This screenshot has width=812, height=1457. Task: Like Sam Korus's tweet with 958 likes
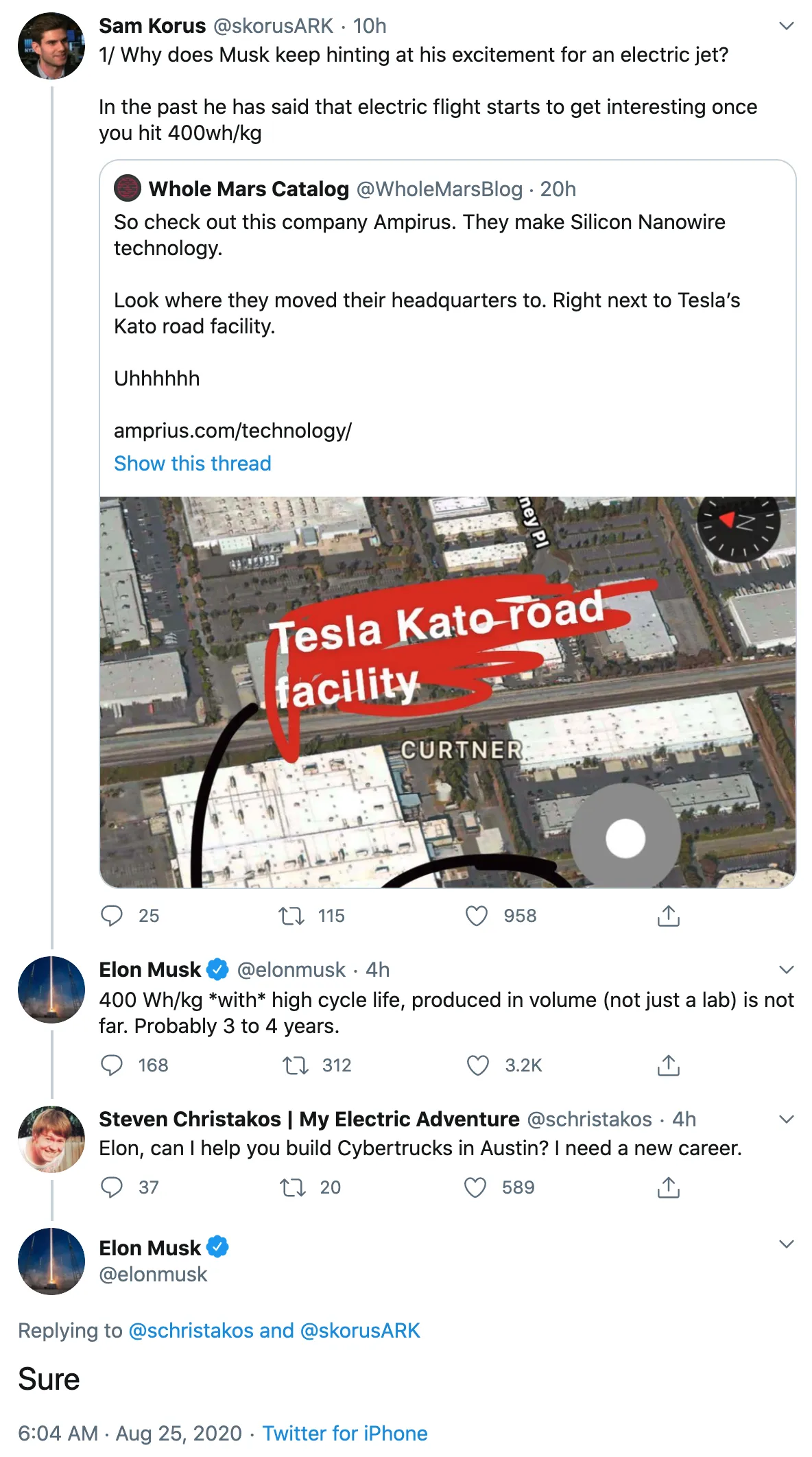click(477, 916)
